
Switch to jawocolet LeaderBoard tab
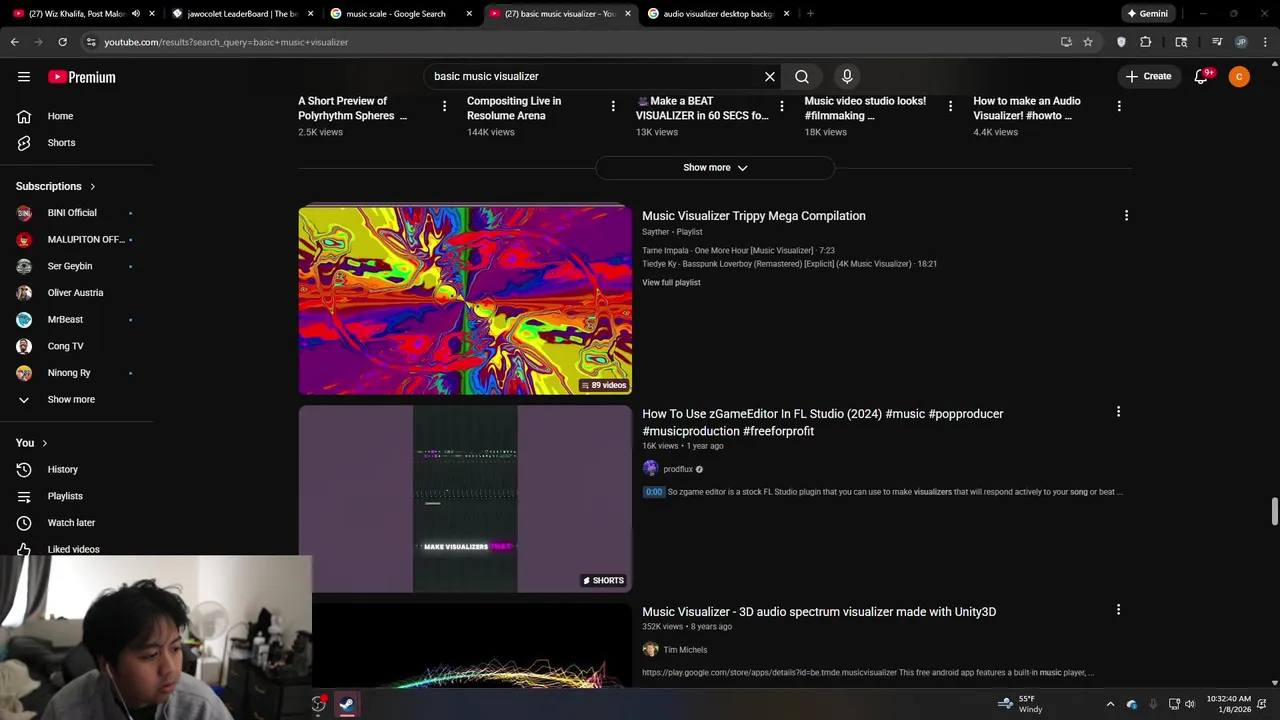coord(242,14)
